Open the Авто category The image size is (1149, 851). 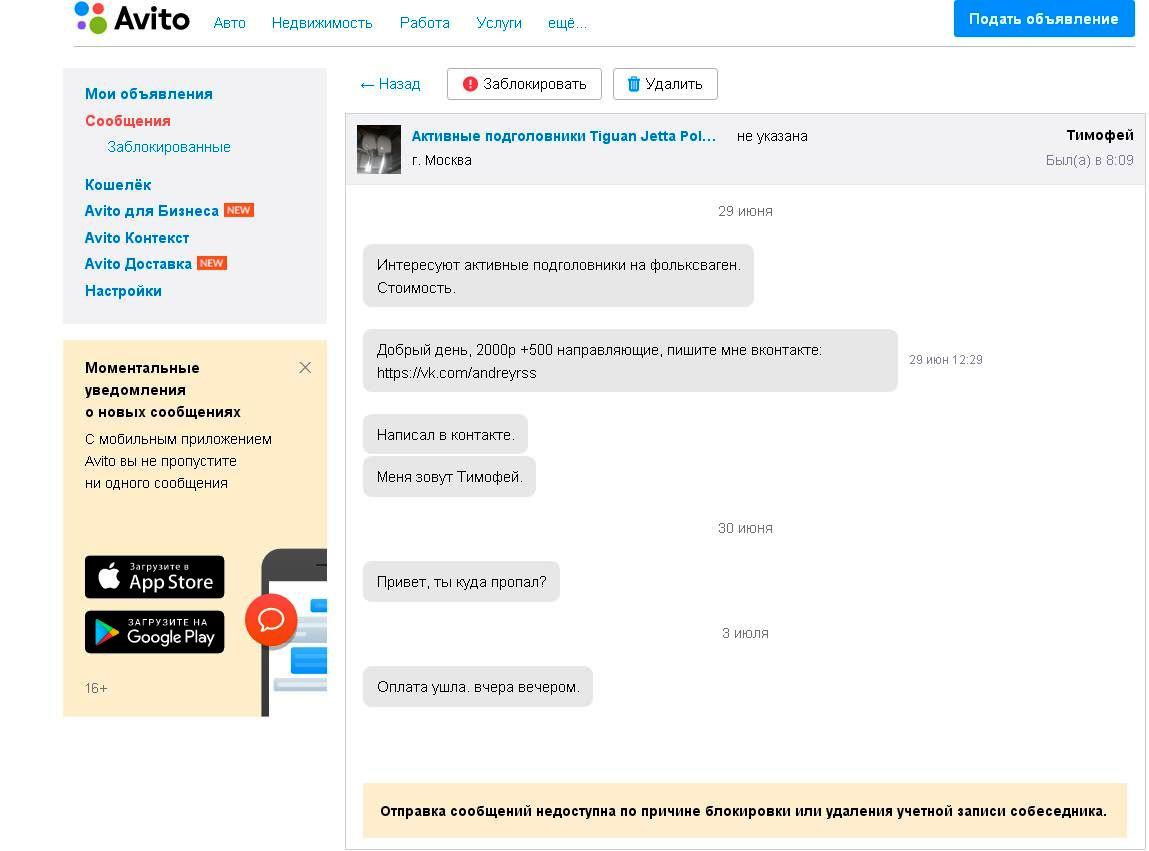[x=229, y=23]
